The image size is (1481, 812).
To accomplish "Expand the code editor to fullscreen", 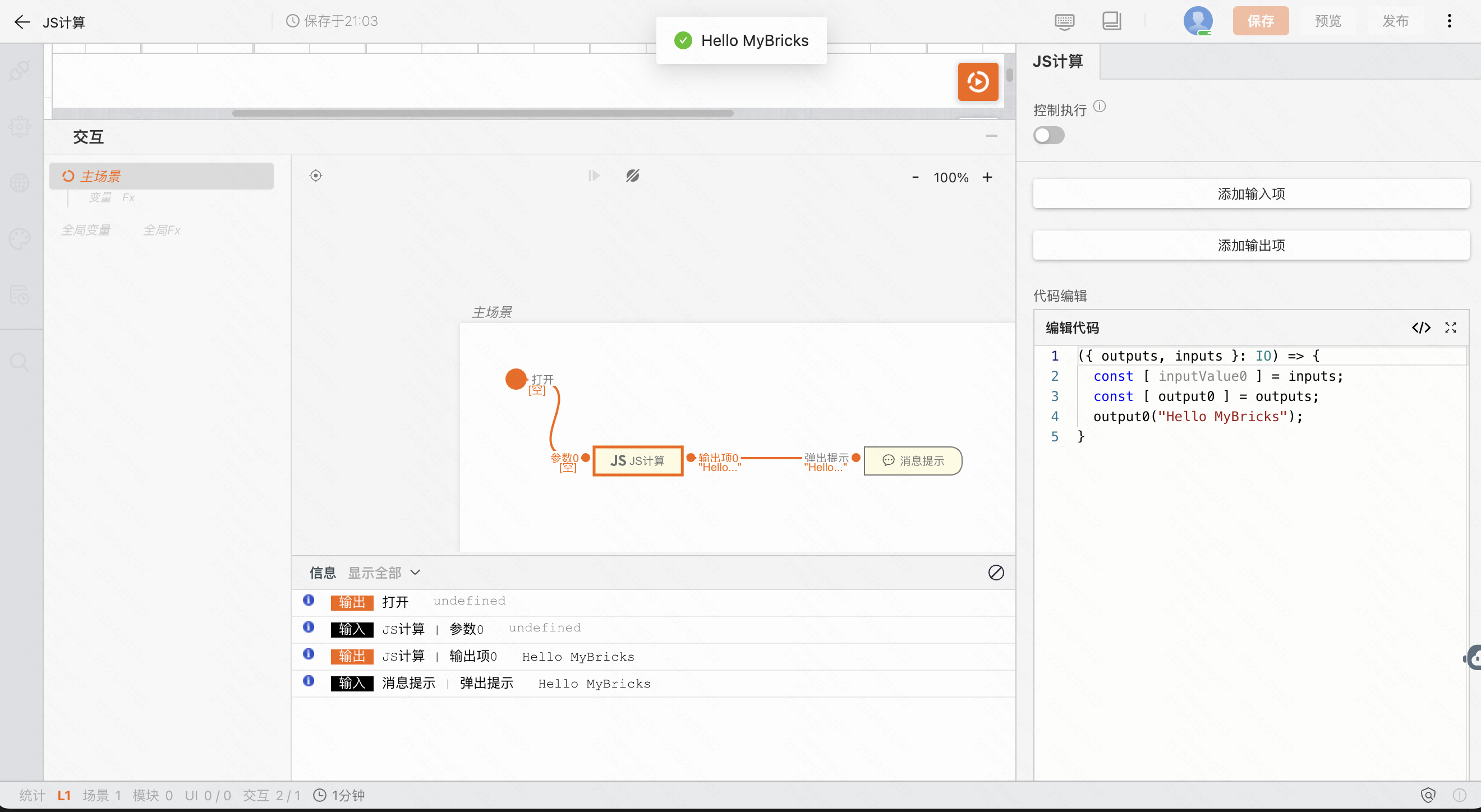I will [x=1451, y=327].
